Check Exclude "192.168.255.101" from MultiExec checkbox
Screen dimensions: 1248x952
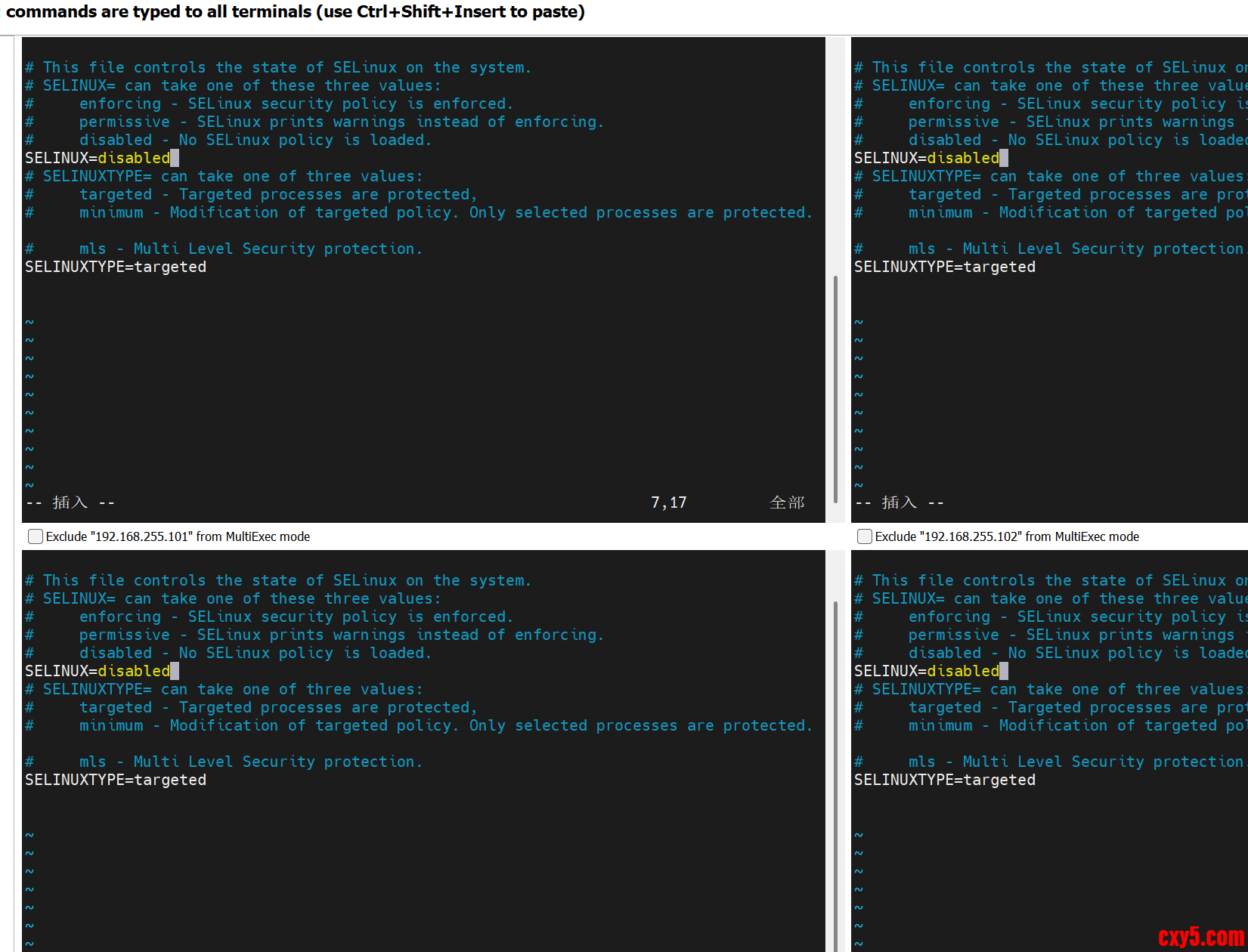(36, 536)
